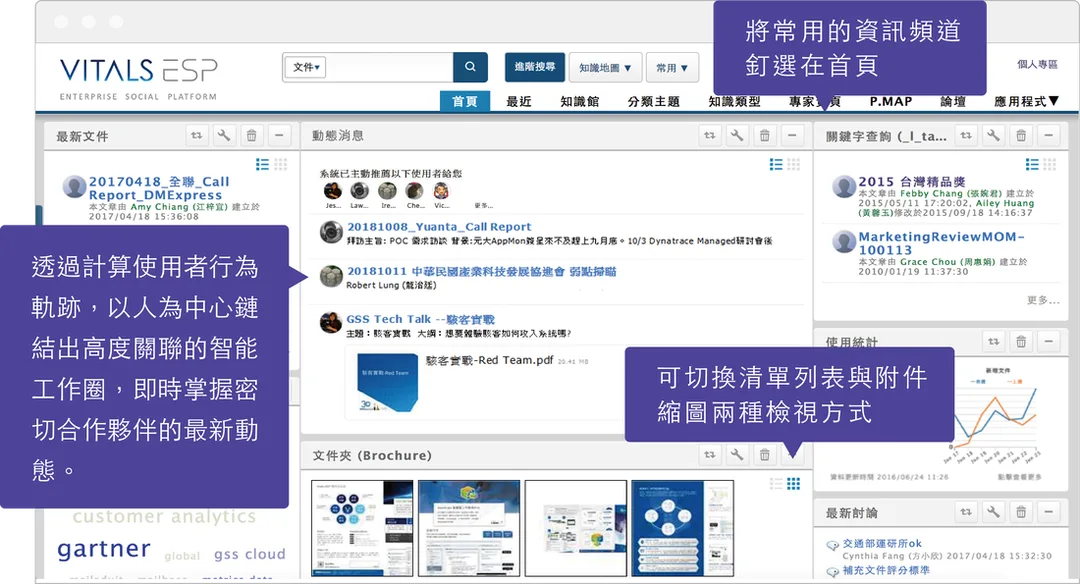1080x584 pixels.
Task: Delete 使用統計 panel using trash icon
Action: 1021,341
